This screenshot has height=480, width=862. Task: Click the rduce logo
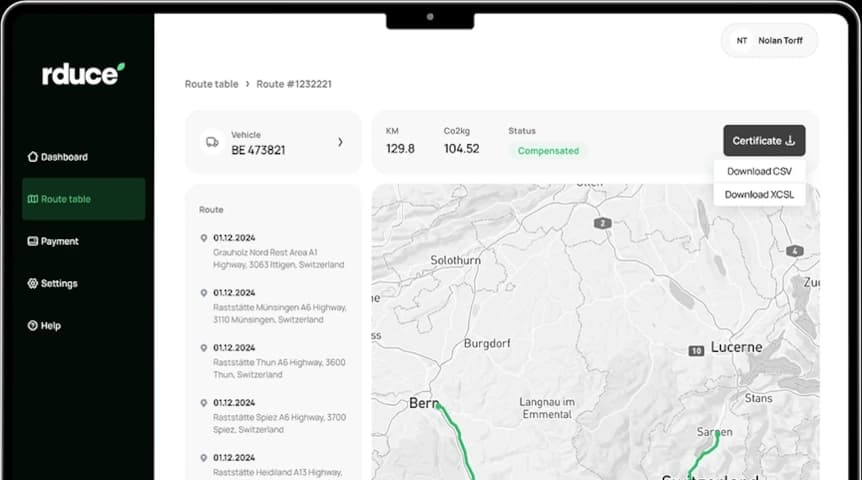click(83, 74)
